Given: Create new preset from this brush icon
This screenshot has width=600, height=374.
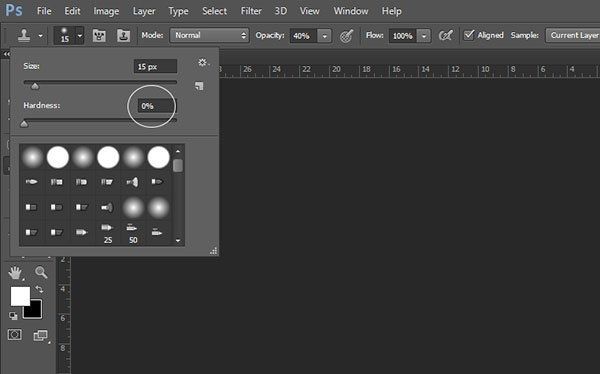Looking at the screenshot, I should click(x=199, y=86).
